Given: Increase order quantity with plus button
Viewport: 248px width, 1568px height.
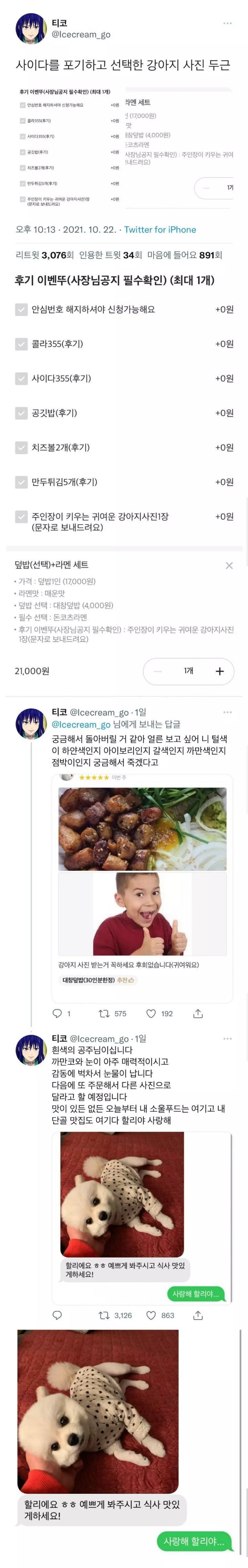Looking at the screenshot, I should pyautogui.click(x=220, y=671).
